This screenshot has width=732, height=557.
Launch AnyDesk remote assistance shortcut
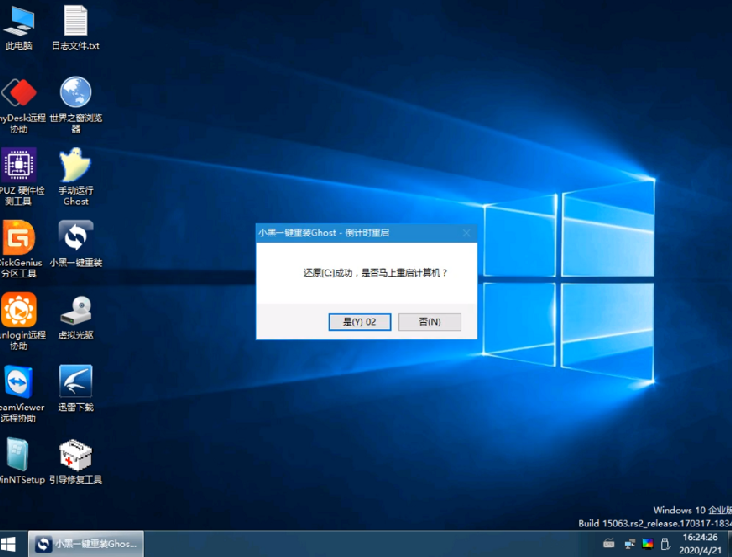click(18, 95)
